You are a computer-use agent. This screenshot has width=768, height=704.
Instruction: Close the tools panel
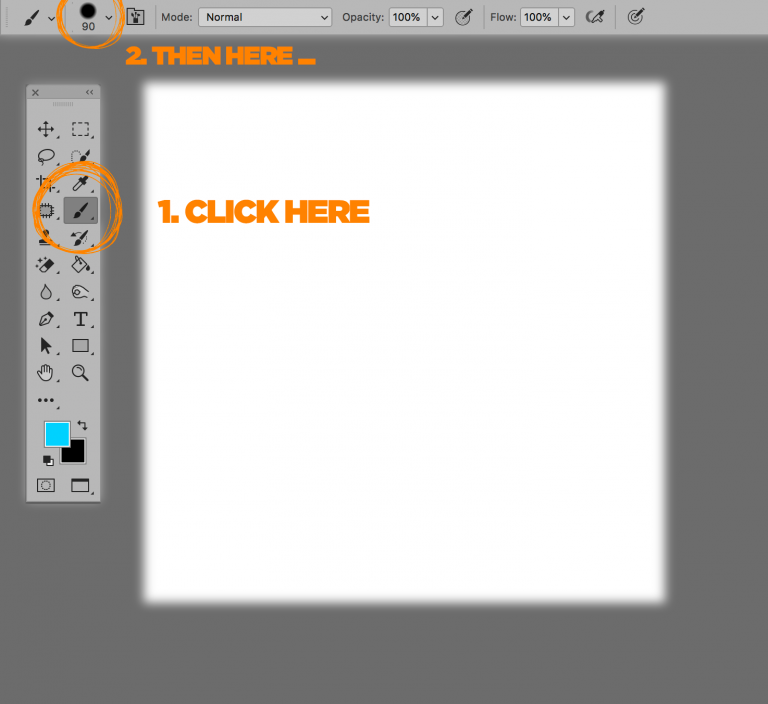tap(35, 92)
